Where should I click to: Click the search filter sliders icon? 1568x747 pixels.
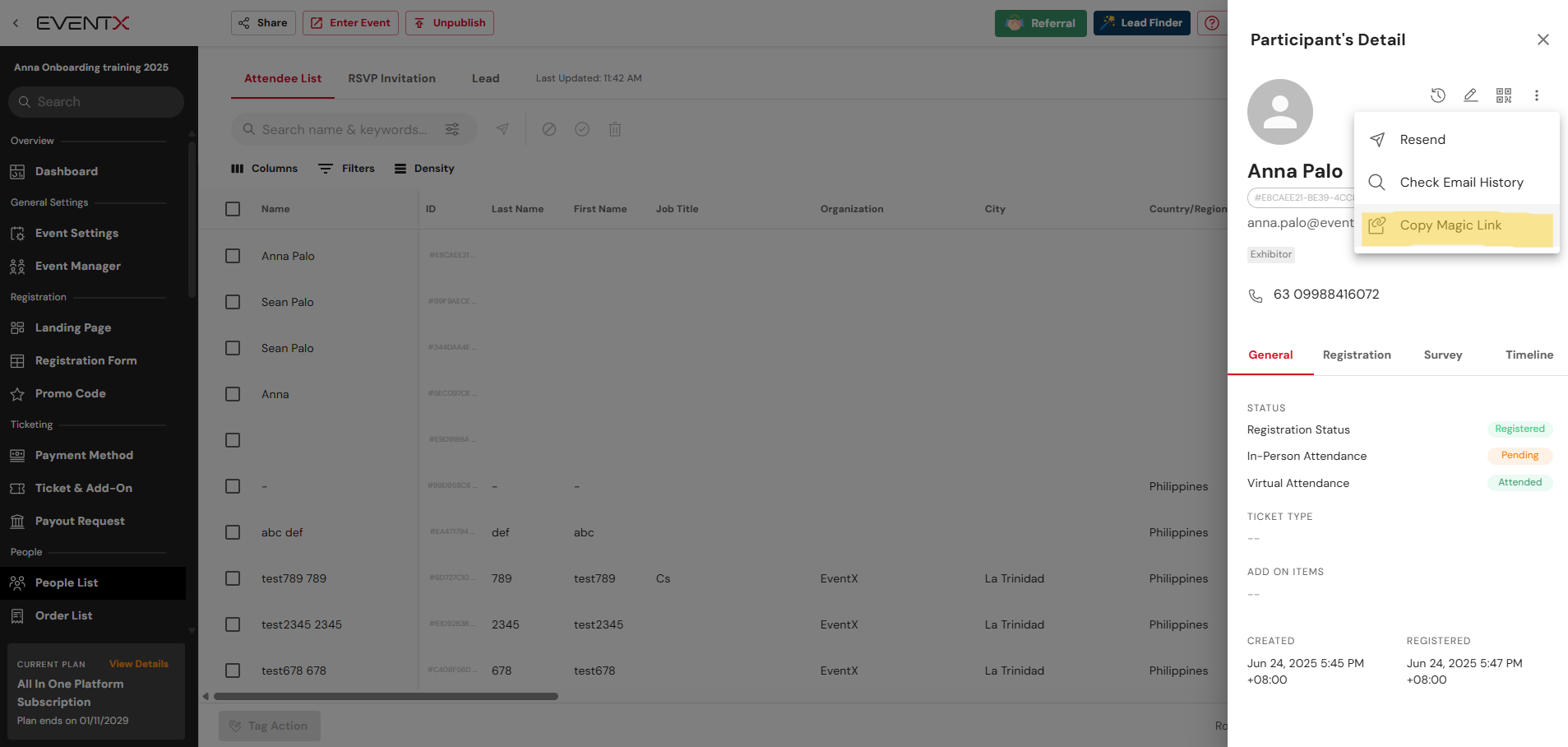(x=452, y=129)
